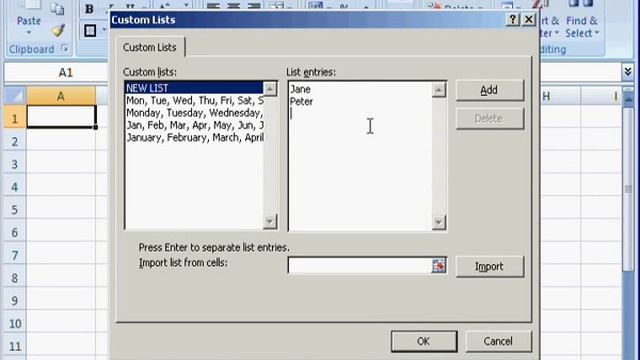Click the Delete button in dialog

click(489, 118)
